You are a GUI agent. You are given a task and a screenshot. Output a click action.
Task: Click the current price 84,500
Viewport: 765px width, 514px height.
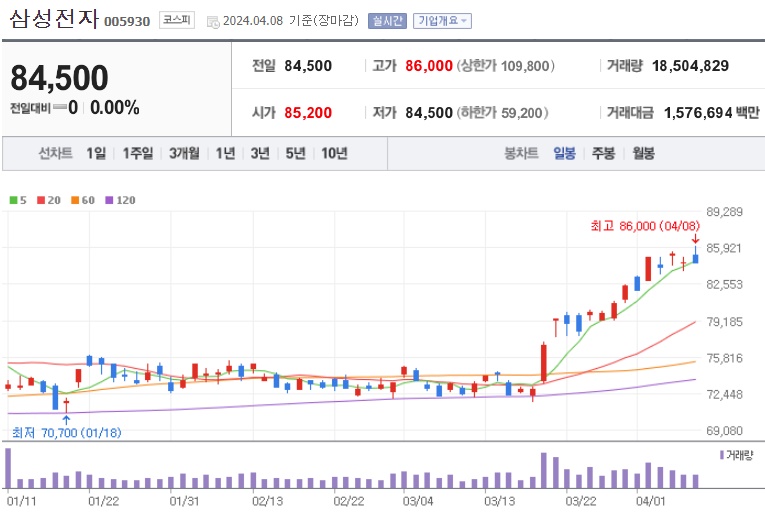[x=60, y=78]
